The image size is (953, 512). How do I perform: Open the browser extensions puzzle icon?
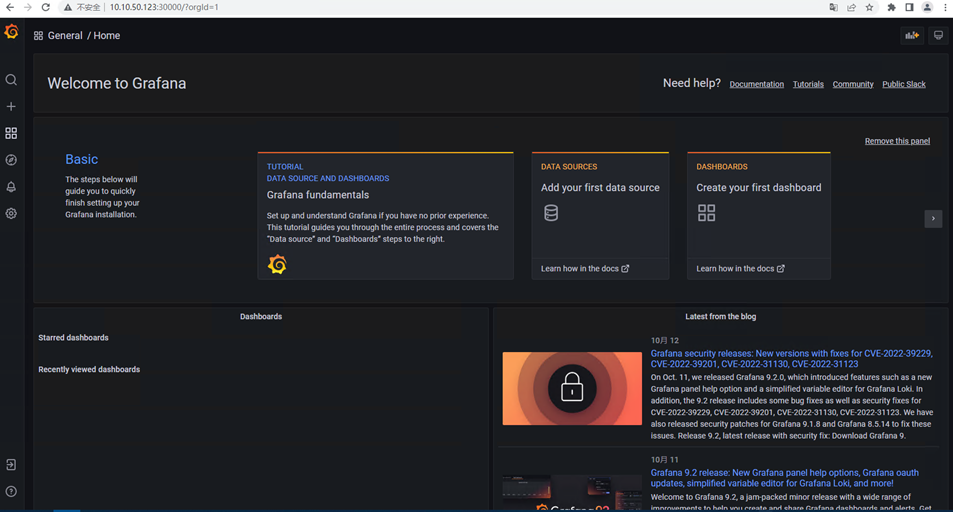[x=892, y=7]
